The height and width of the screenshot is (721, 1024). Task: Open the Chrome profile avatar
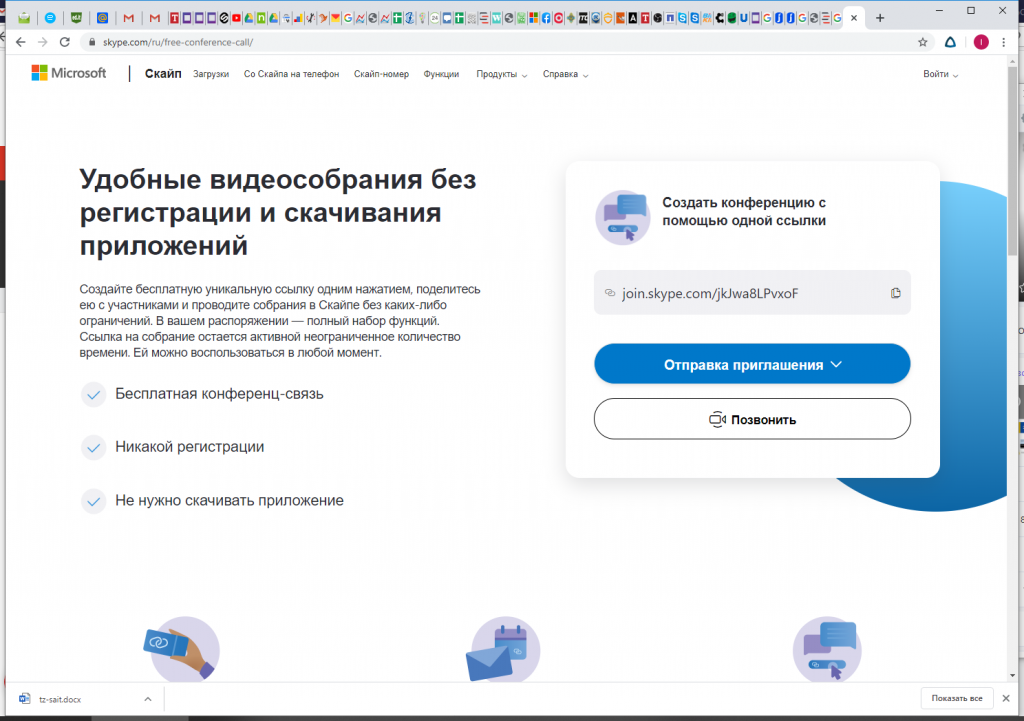(x=981, y=42)
